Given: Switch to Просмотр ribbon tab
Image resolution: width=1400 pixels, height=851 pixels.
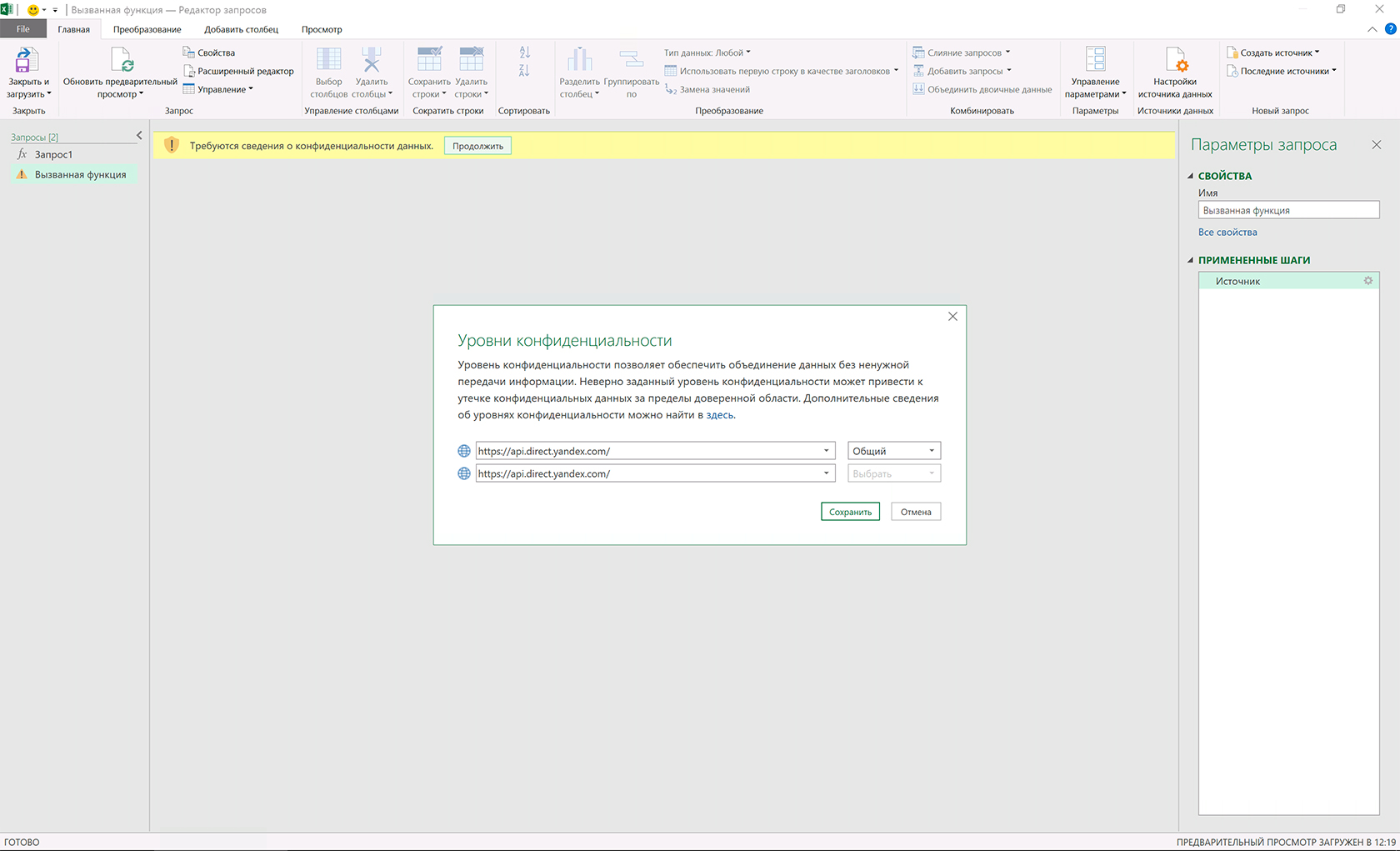Looking at the screenshot, I should pos(322,29).
